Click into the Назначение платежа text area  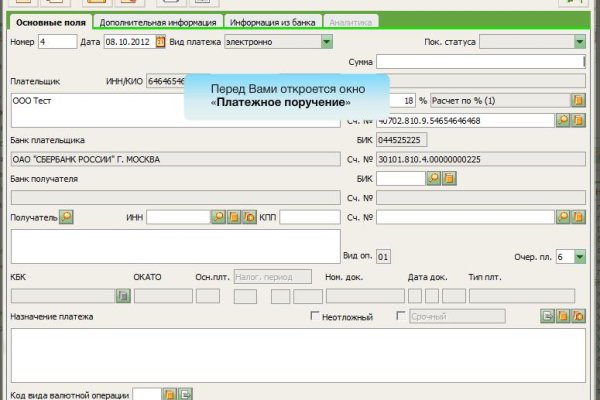pos(297,355)
